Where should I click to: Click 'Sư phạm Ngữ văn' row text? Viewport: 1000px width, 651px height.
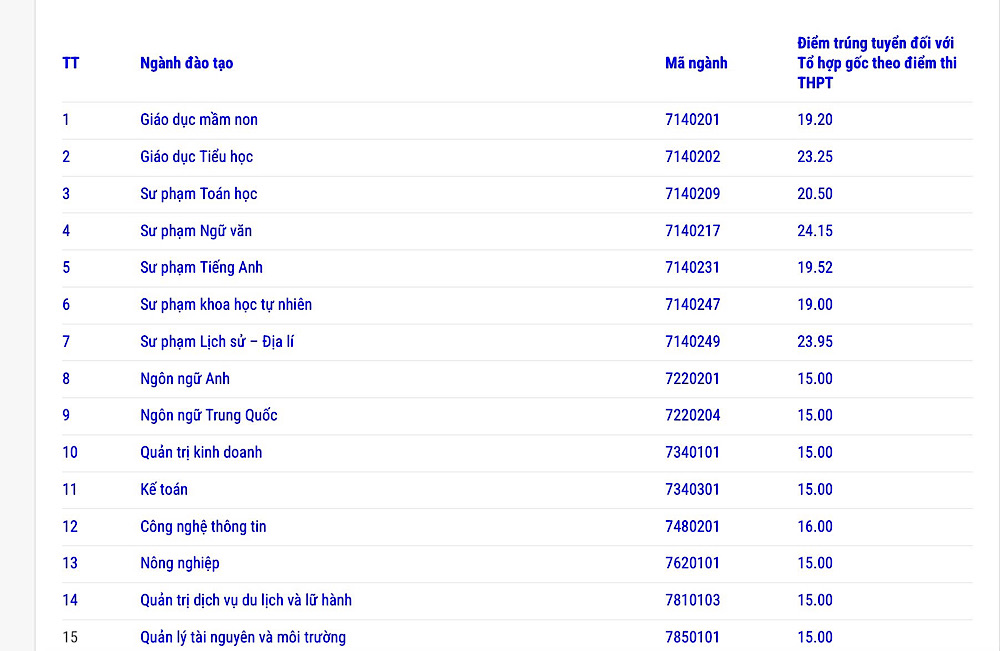(x=196, y=231)
